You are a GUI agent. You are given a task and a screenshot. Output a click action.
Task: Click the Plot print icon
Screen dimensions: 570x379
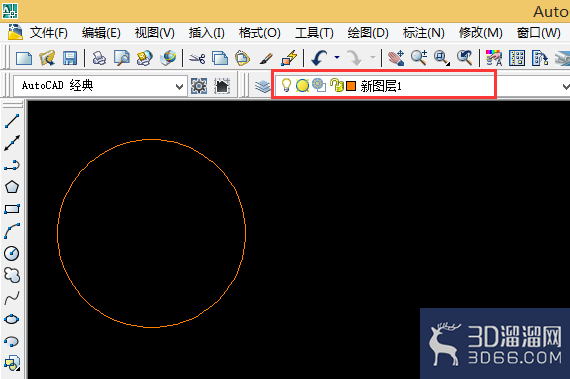click(99, 58)
